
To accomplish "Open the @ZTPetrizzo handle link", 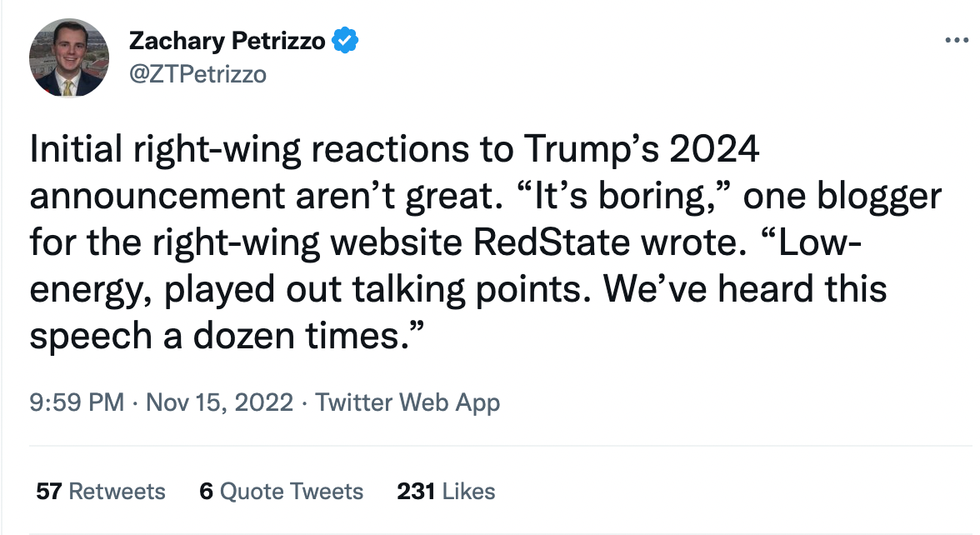I will click(197, 74).
